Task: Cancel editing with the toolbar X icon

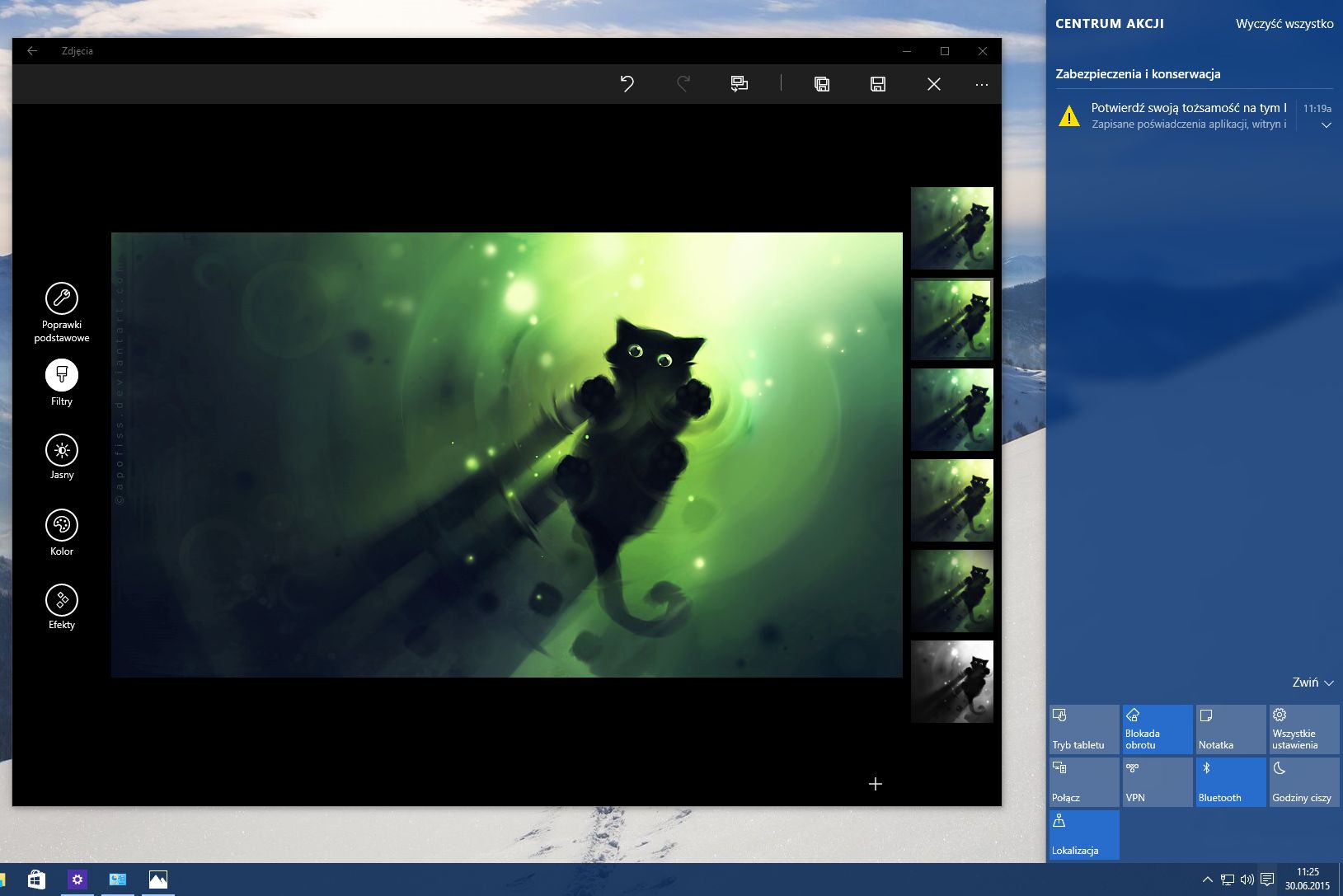Action: 934,84
